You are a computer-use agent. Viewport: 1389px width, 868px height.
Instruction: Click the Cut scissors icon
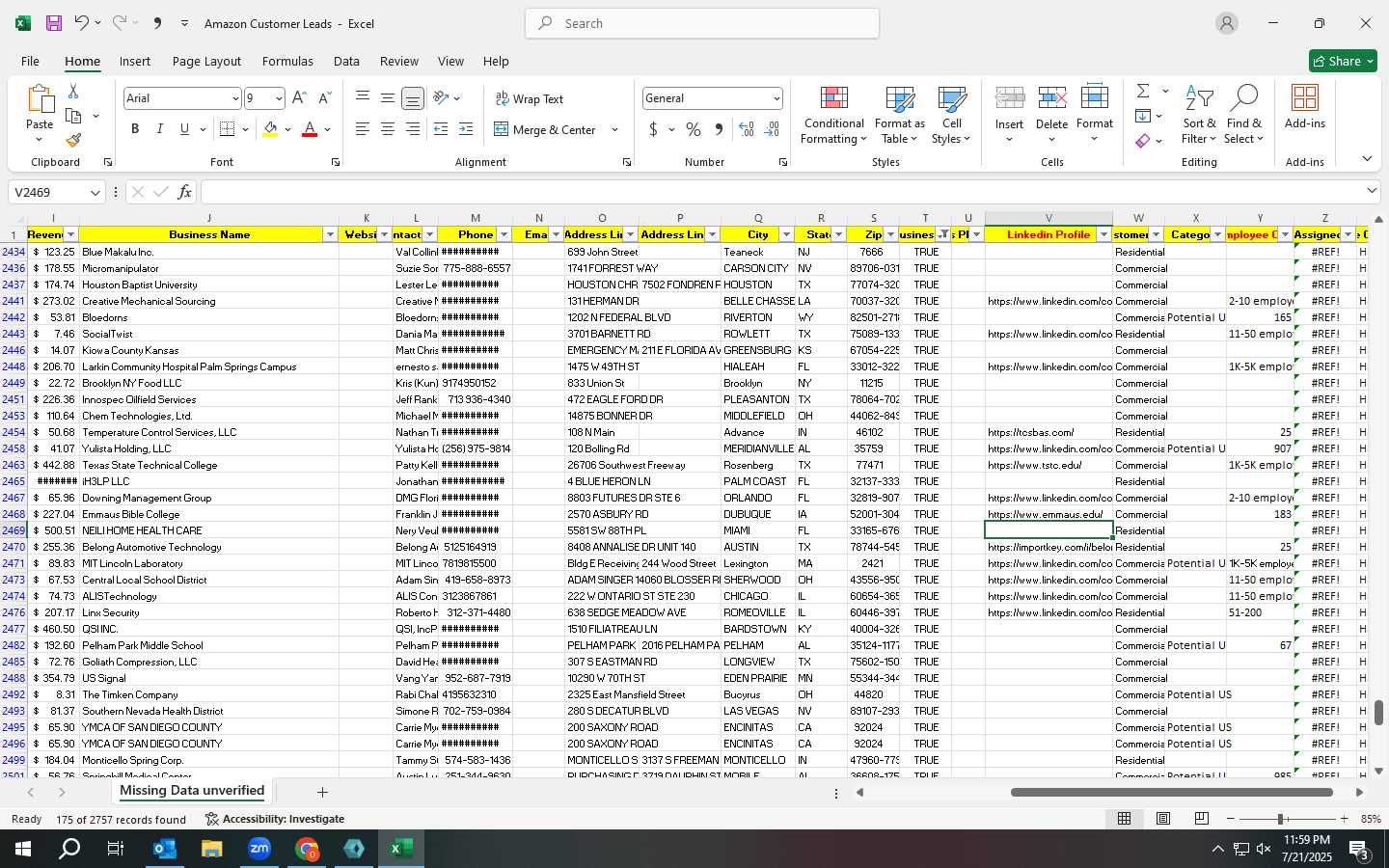(73, 91)
